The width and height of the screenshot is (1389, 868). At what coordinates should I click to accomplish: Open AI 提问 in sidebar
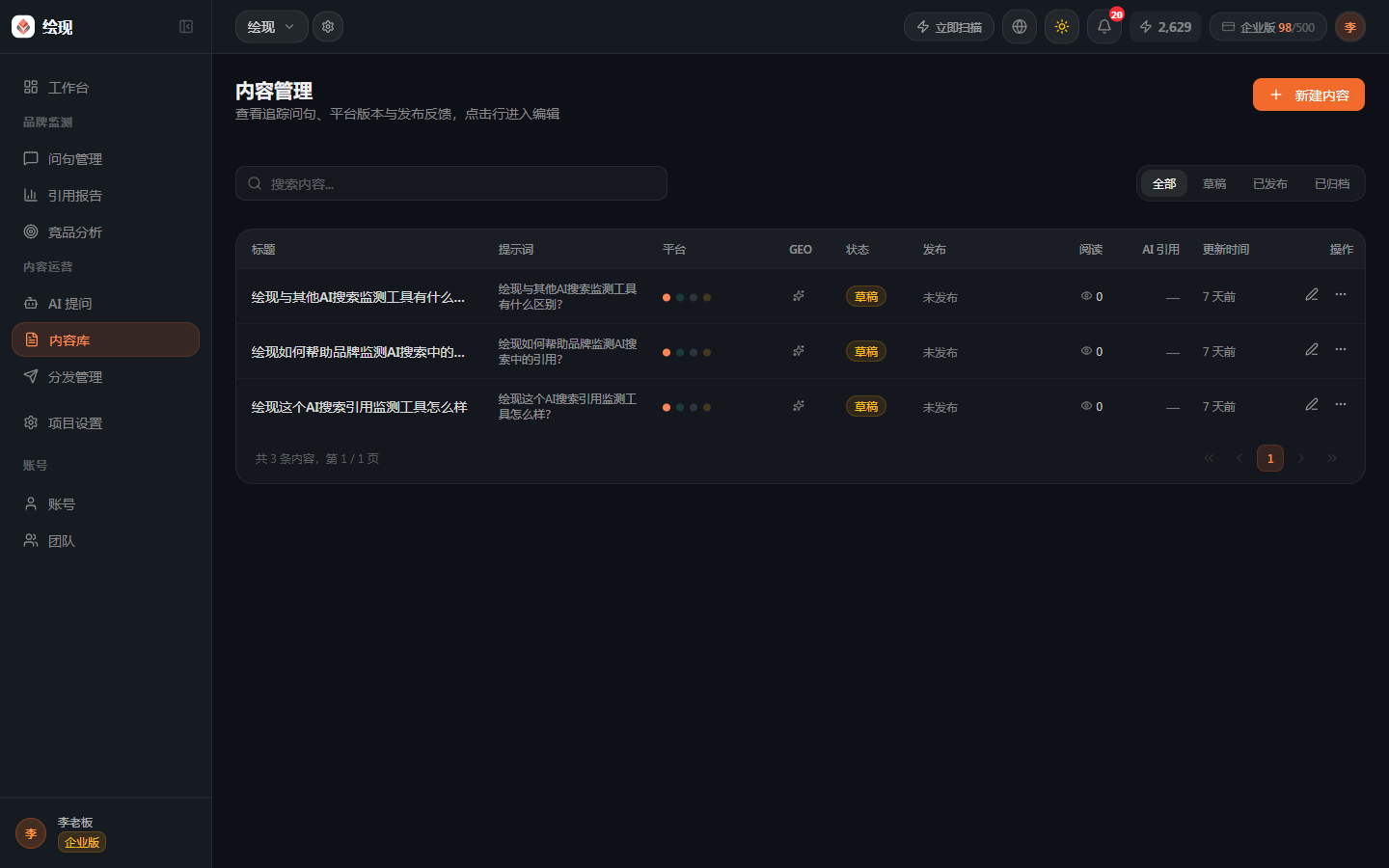coord(105,303)
